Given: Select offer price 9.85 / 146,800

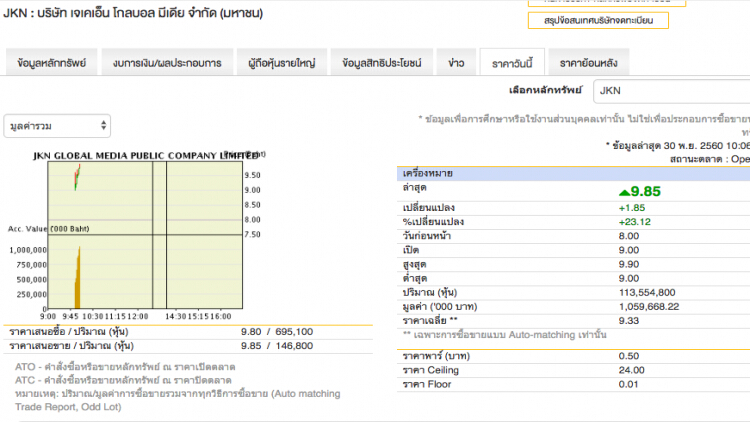Looking at the screenshot, I should click(277, 346).
